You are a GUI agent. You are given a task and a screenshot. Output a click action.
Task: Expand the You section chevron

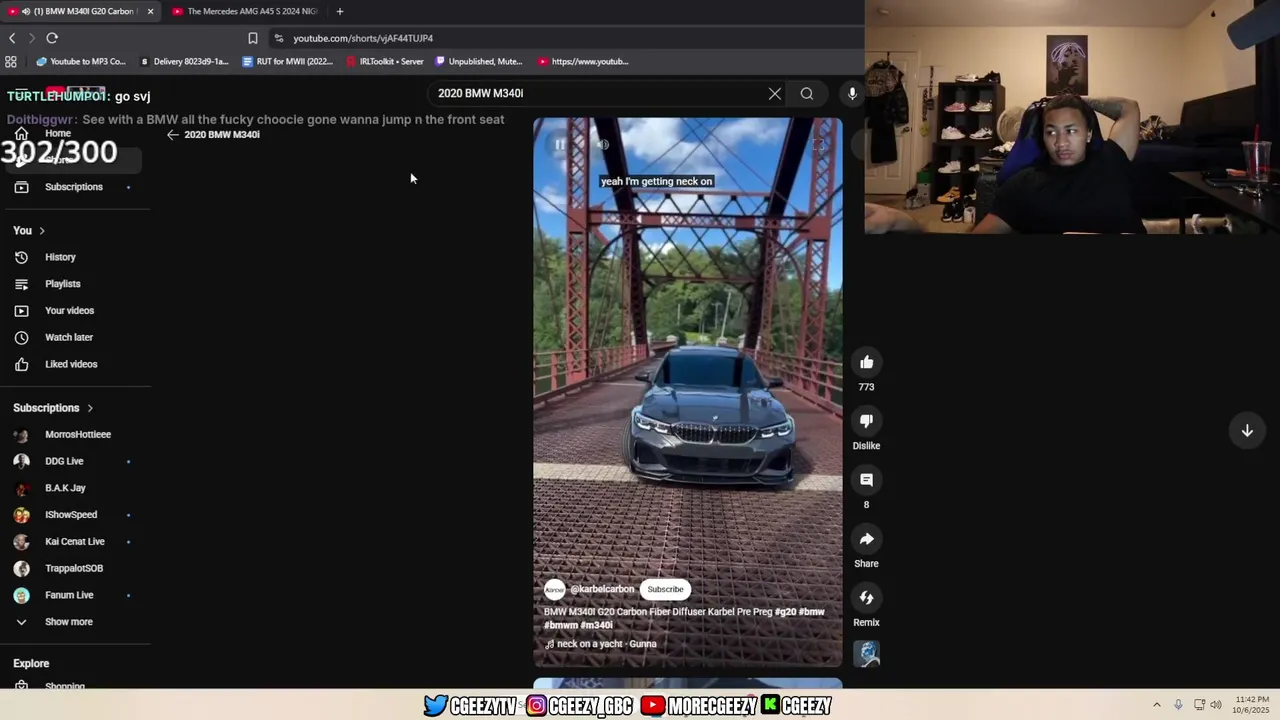tap(42, 231)
